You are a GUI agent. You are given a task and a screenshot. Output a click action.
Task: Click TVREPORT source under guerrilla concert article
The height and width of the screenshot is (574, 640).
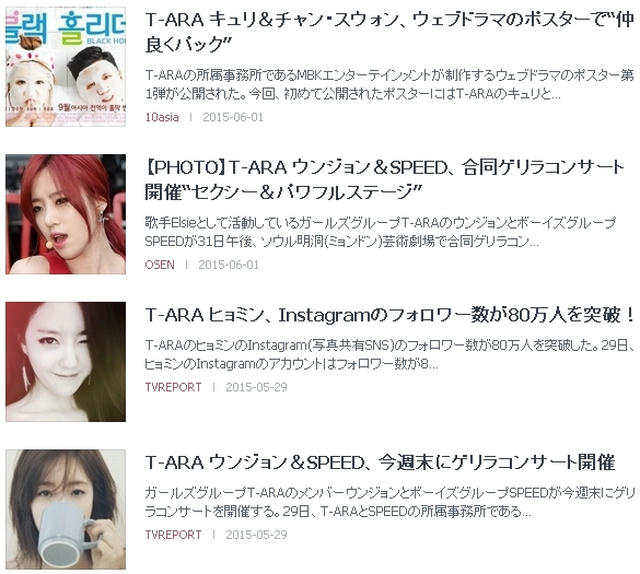173,534
